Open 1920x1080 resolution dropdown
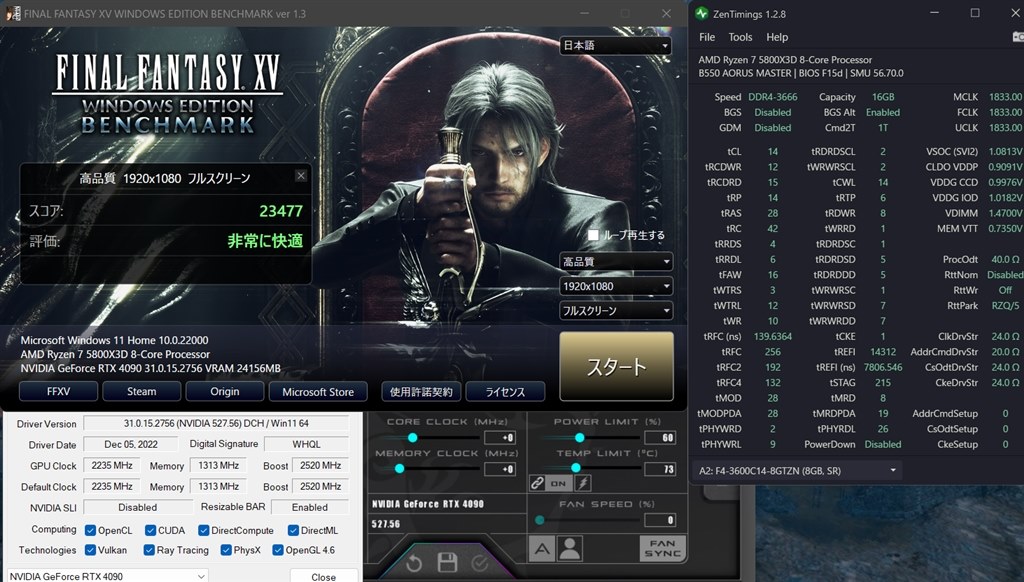This screenshot has height=582, width=1024. [x=616, y=286]
